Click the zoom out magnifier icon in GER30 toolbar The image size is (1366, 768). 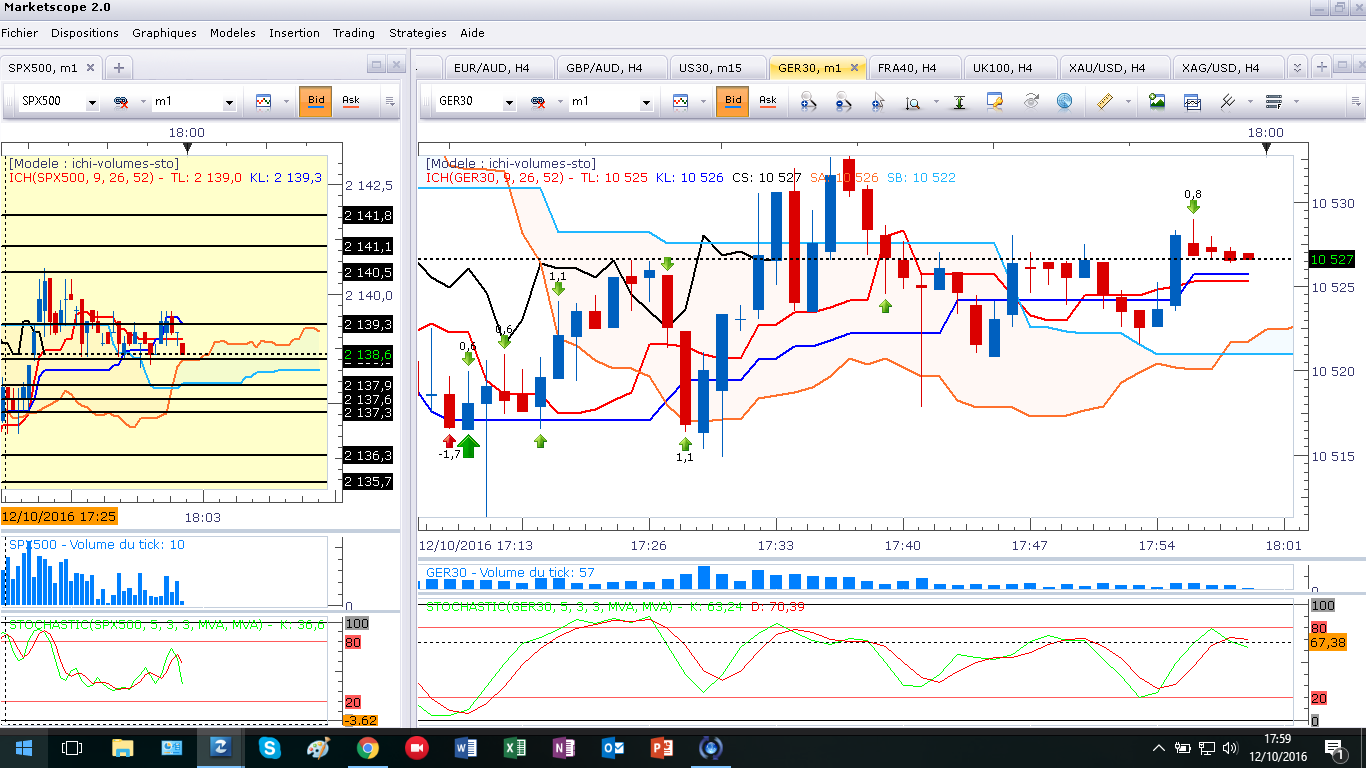[x=843, y=101]
